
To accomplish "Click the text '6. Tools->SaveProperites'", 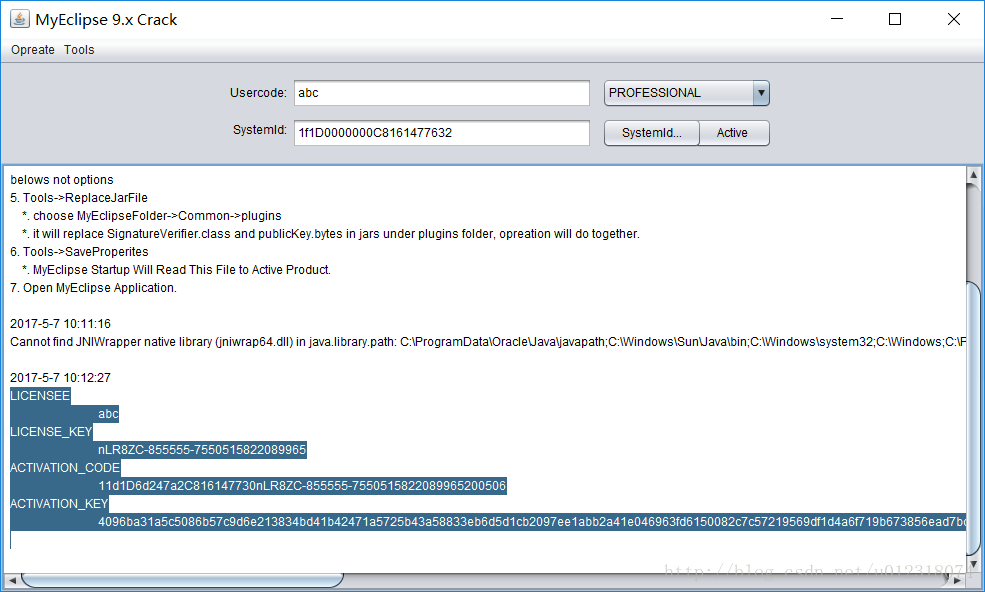I will [x=79, y=252].
